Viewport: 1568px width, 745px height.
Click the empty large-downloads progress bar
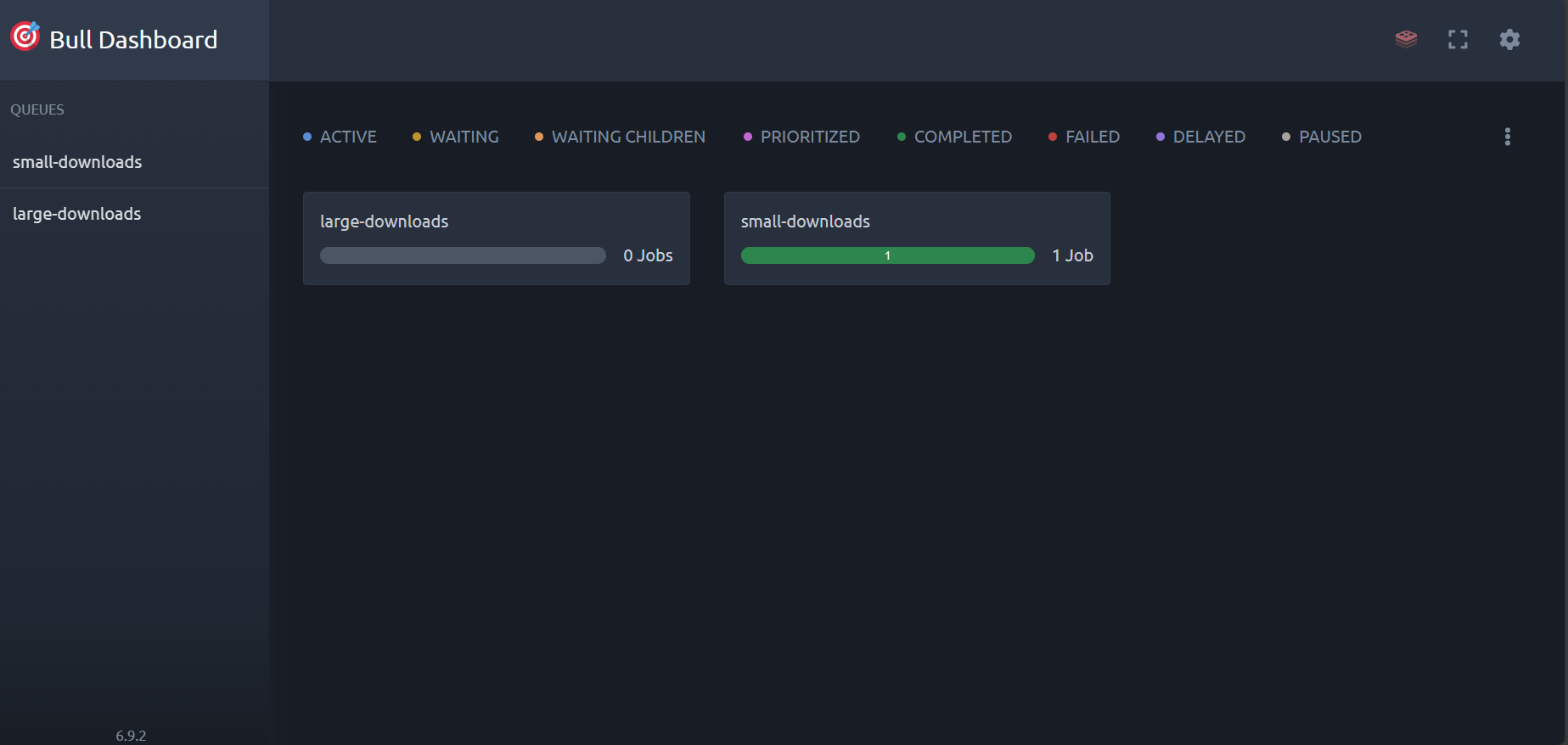coord(463,255)
